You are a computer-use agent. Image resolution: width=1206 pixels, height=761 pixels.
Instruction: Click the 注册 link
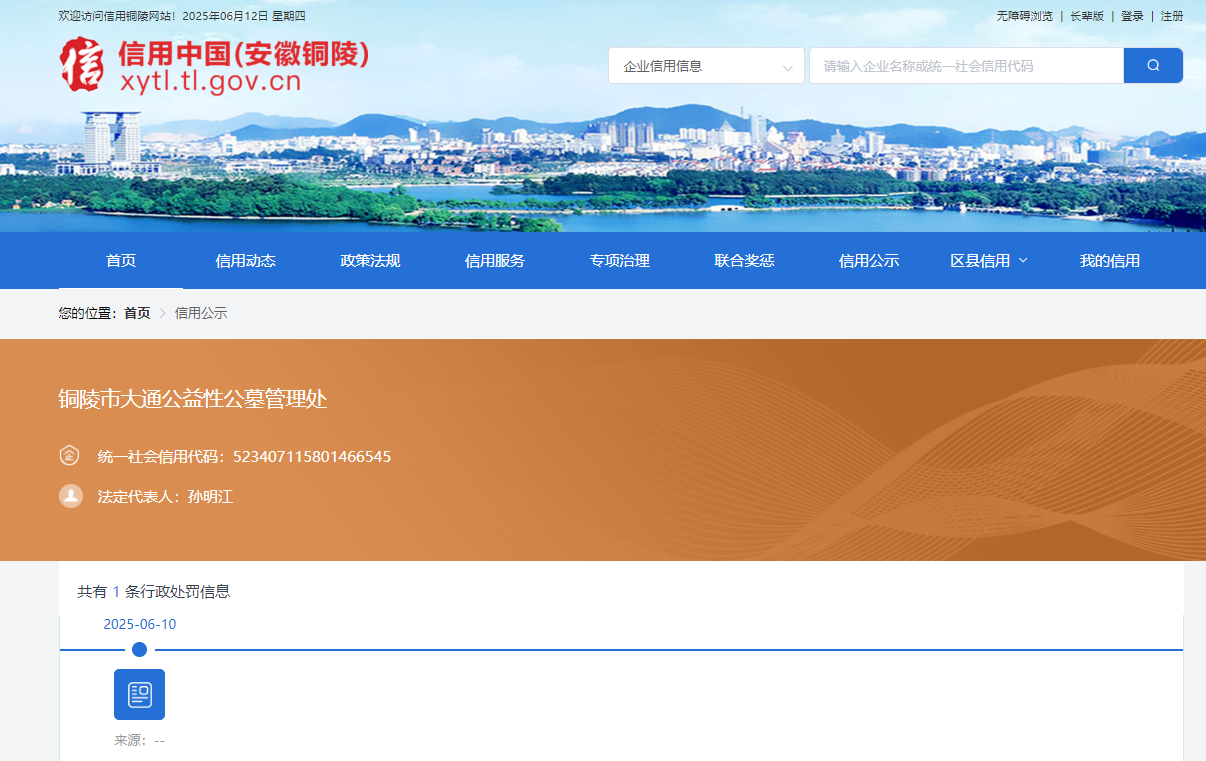pyautogui.click(x=1172, y=16)
